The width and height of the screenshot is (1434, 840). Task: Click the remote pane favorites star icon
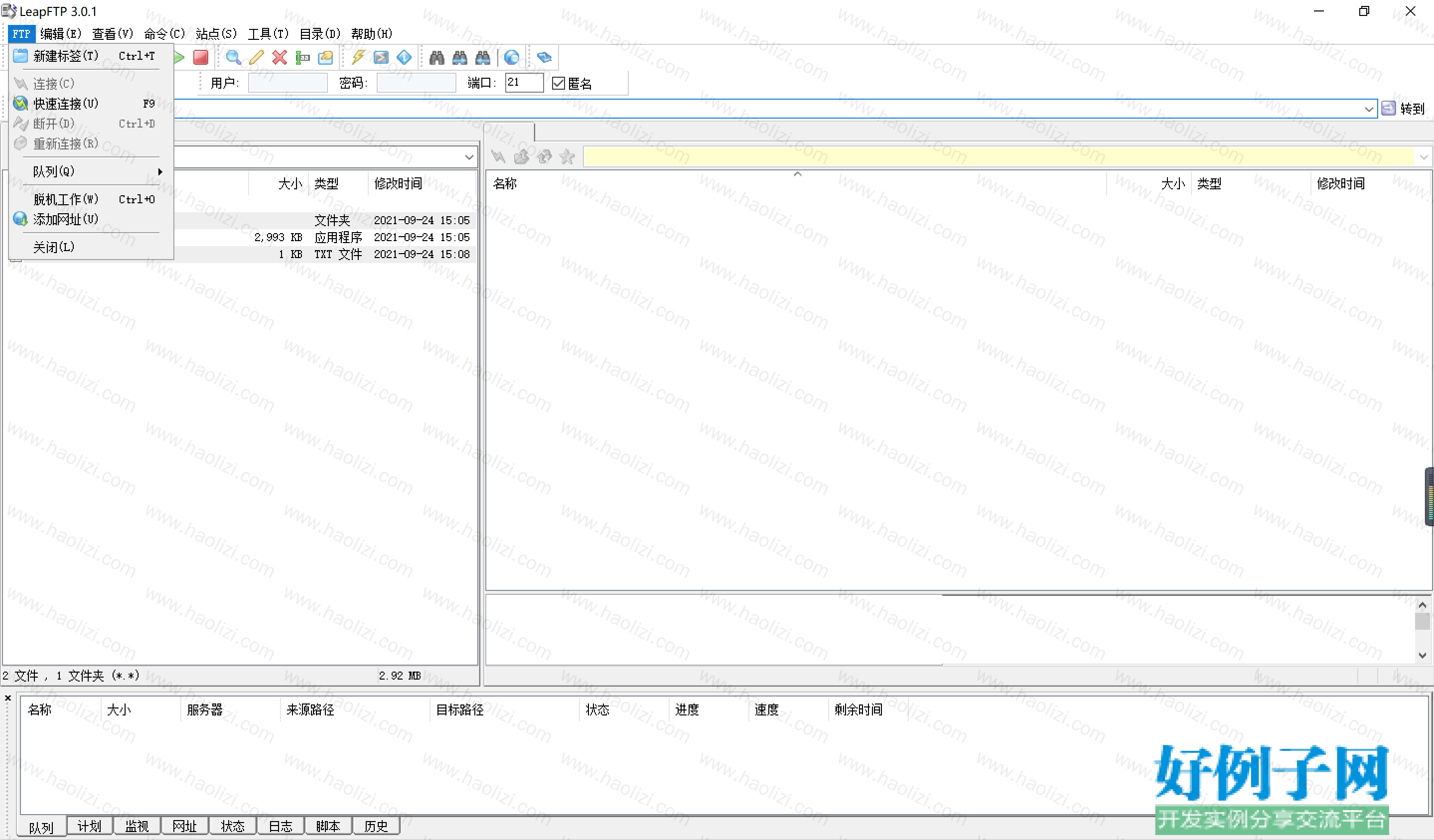(x=568, y=156)
